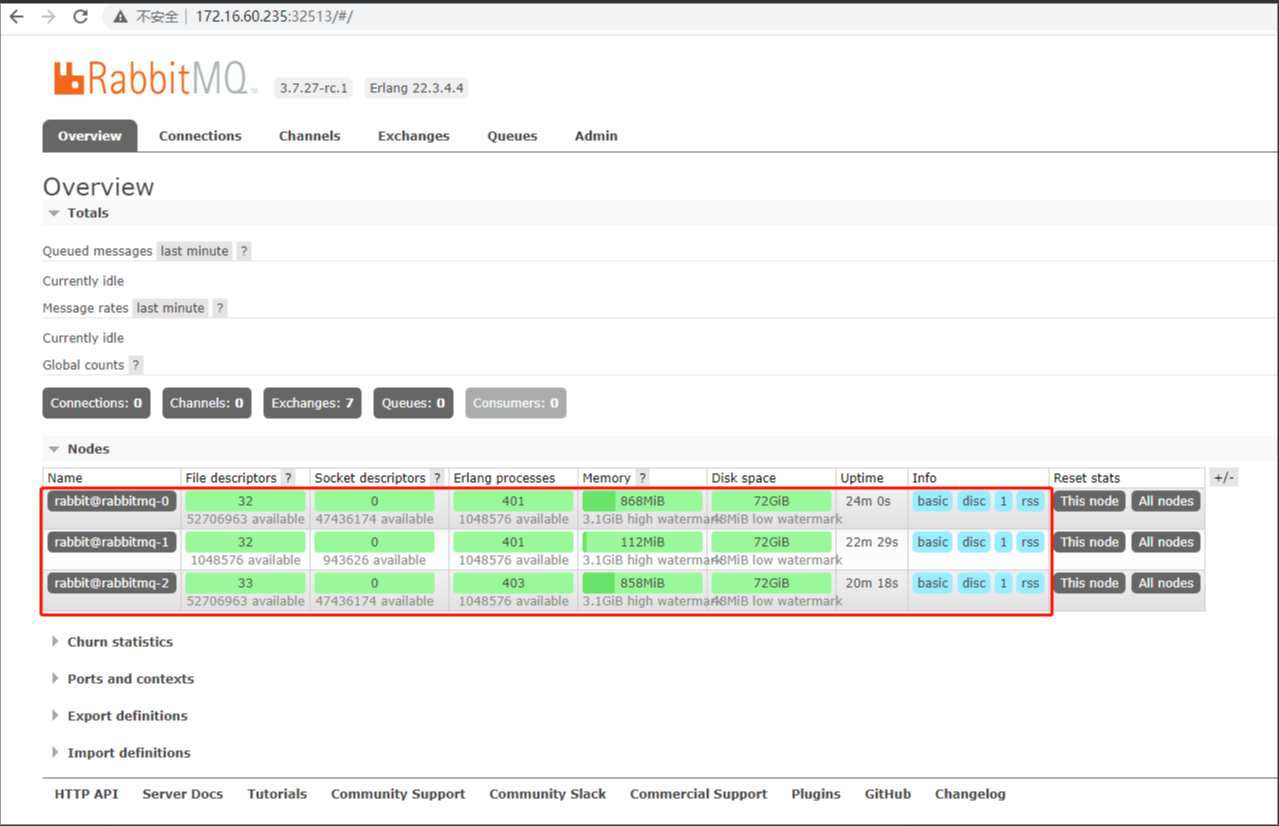The height and width of the screenshot is (826, 1279).
Task: Click basic tag in rabbitmq-0 row
Action: pos(933,501)
